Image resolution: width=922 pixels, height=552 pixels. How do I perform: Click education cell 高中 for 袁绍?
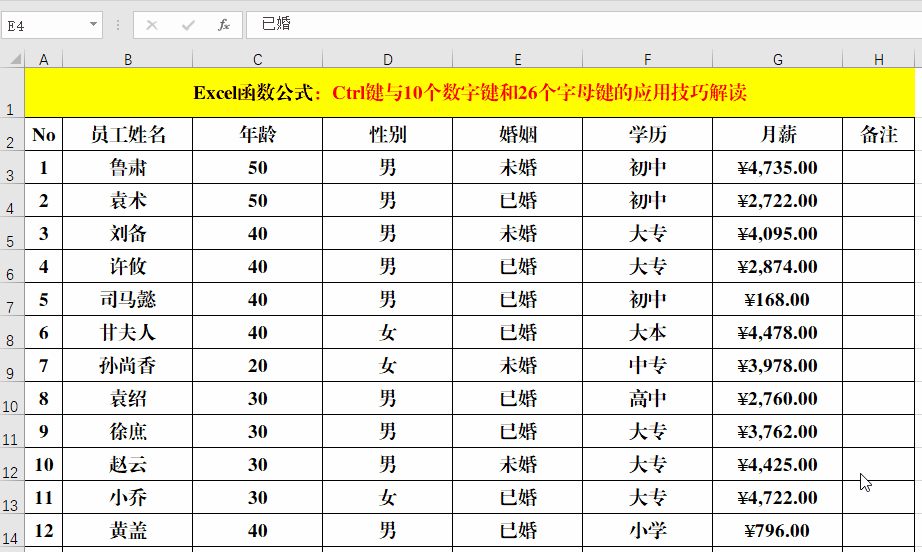click(x=647, y=398)
